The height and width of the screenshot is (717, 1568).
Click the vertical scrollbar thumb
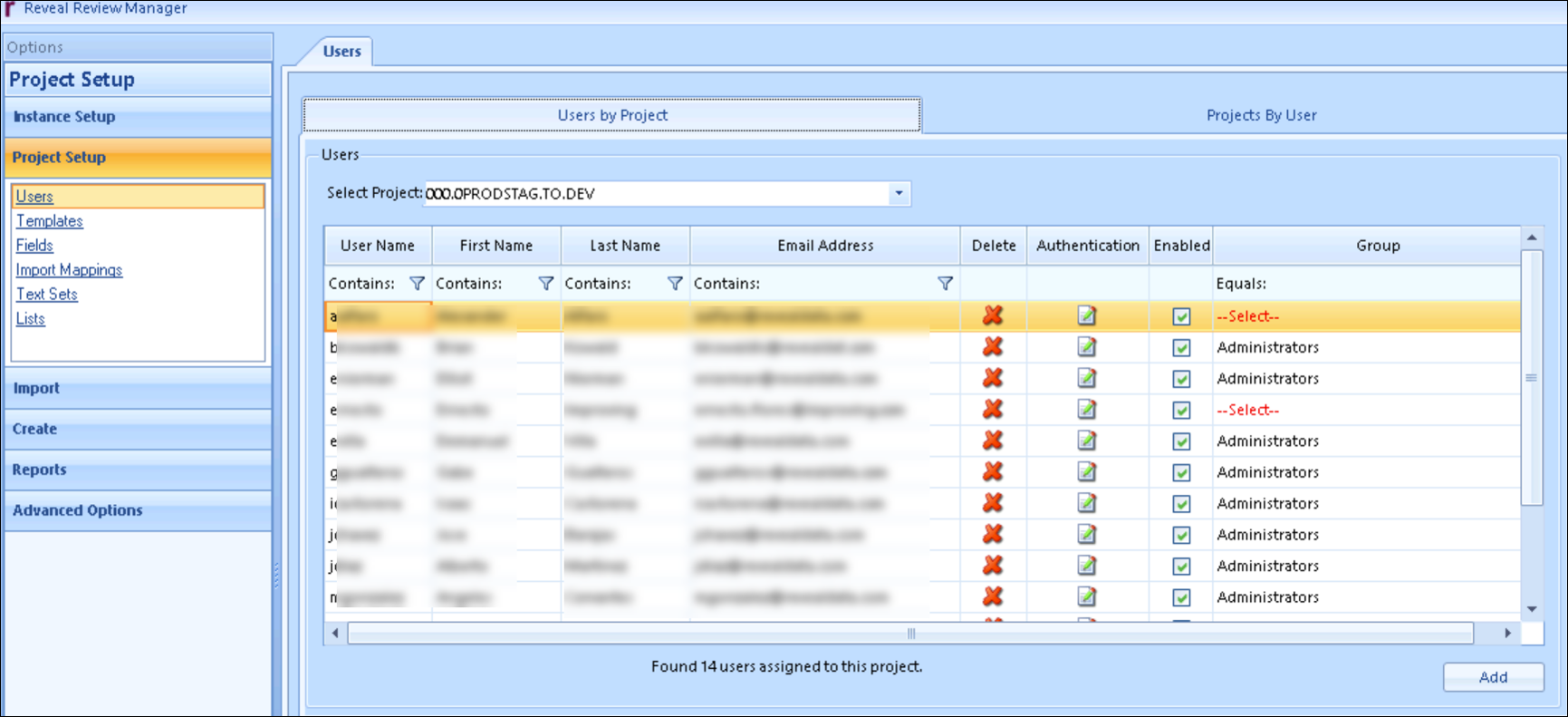1532,378
